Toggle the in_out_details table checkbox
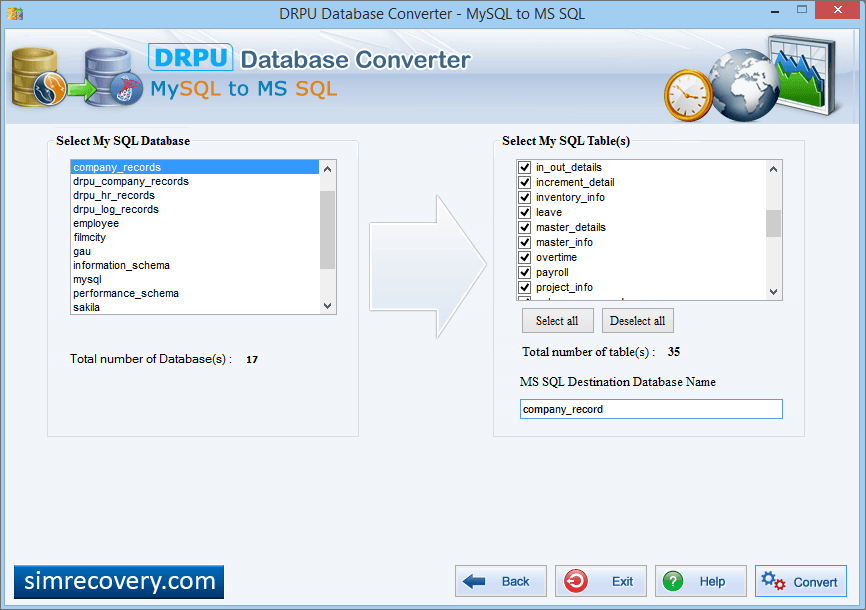 tap(525, 167)
